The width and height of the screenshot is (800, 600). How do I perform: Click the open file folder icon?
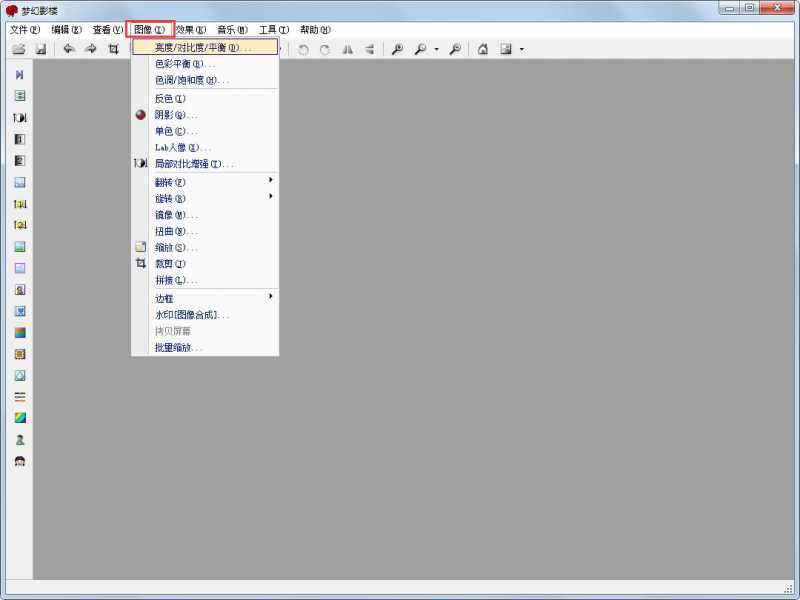point(18,49)
